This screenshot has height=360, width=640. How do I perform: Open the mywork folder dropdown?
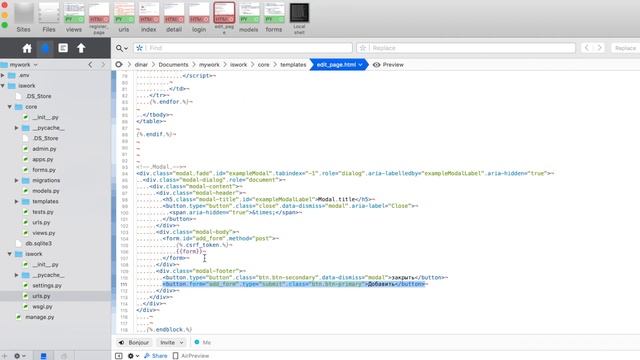pos(23,64)
